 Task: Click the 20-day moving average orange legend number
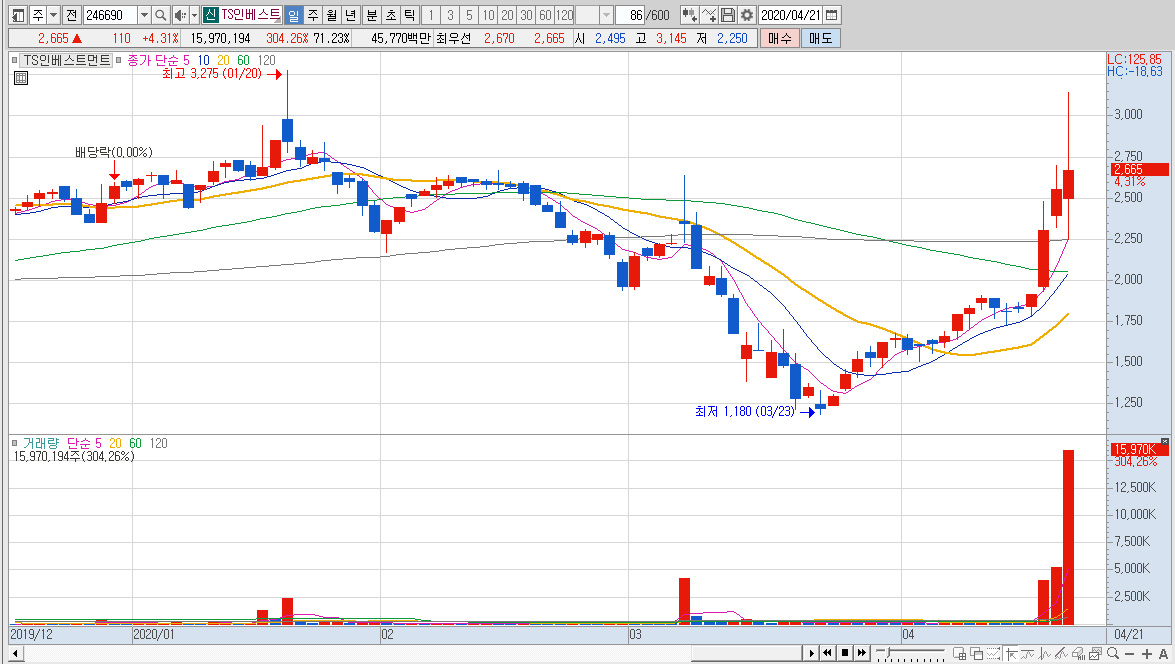[223, 60]
